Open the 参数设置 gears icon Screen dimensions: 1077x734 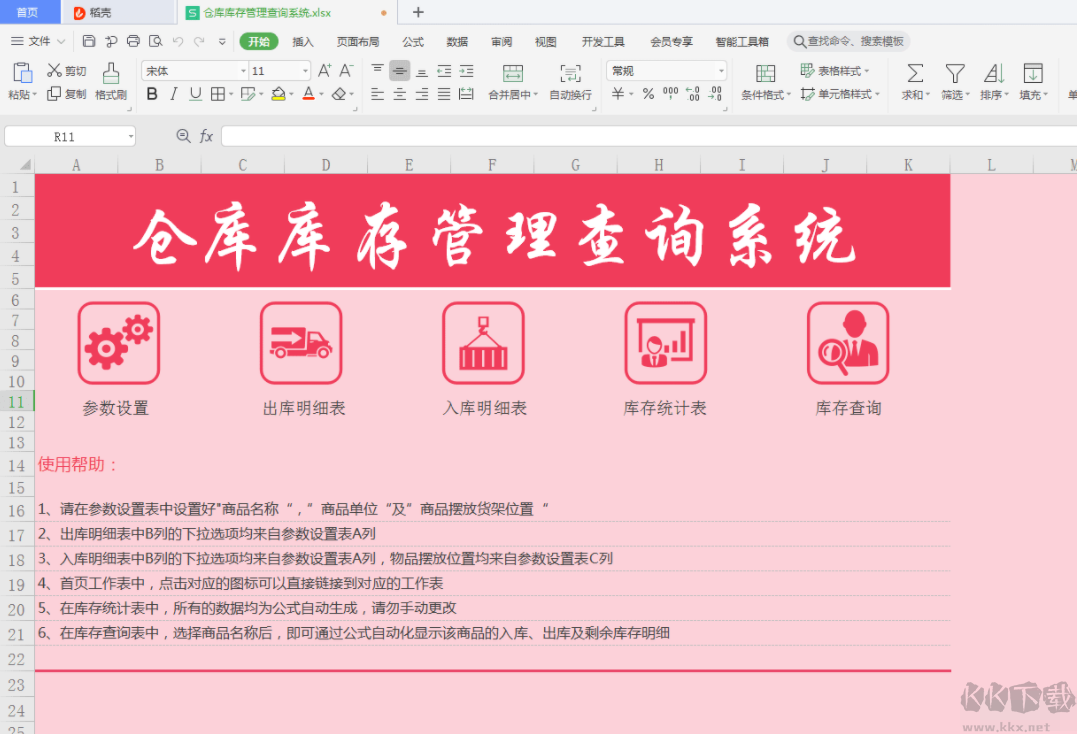tap(118, 343)
